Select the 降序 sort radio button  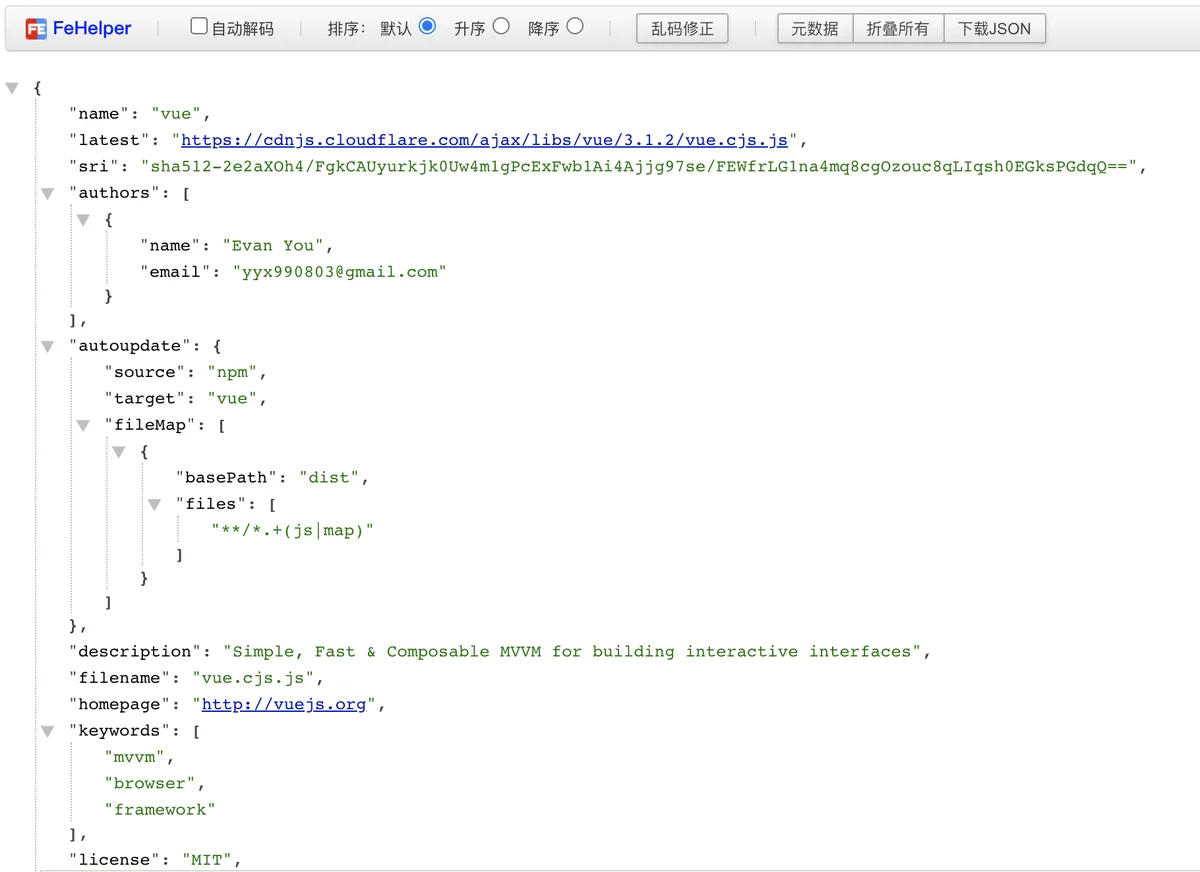point(574,26)
